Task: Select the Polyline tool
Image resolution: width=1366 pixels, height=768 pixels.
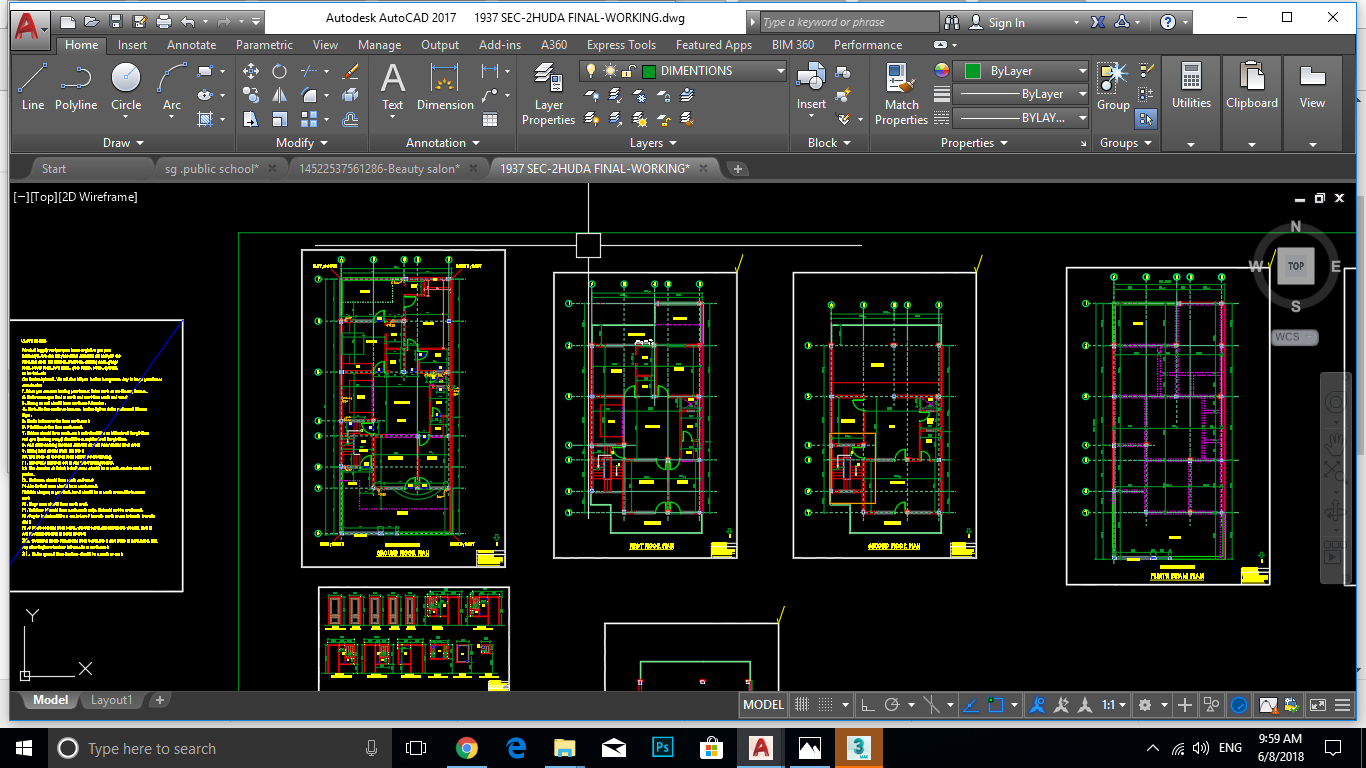Action: (x=76, y=86)
